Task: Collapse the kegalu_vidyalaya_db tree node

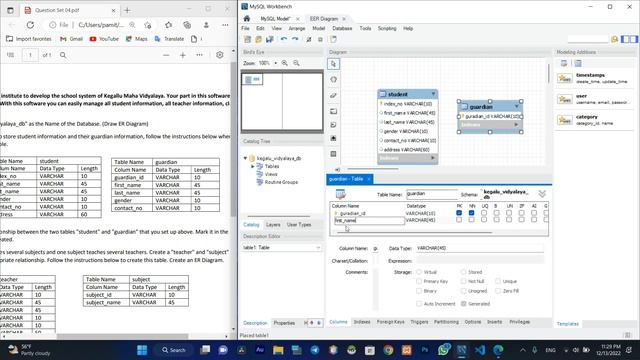Action: click(245, 158)
